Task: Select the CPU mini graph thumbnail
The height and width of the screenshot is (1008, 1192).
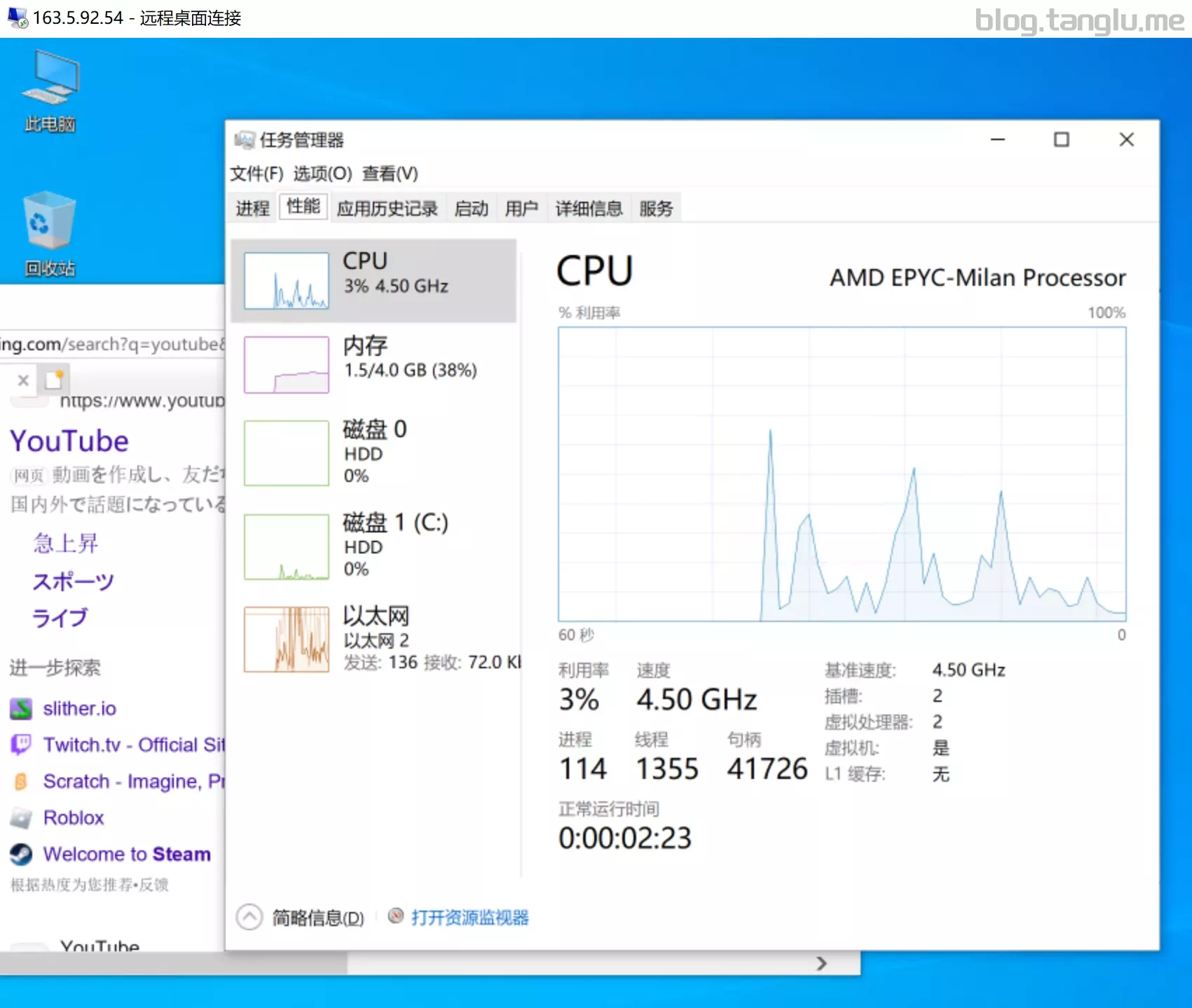Action: click(x=286, y=280)
